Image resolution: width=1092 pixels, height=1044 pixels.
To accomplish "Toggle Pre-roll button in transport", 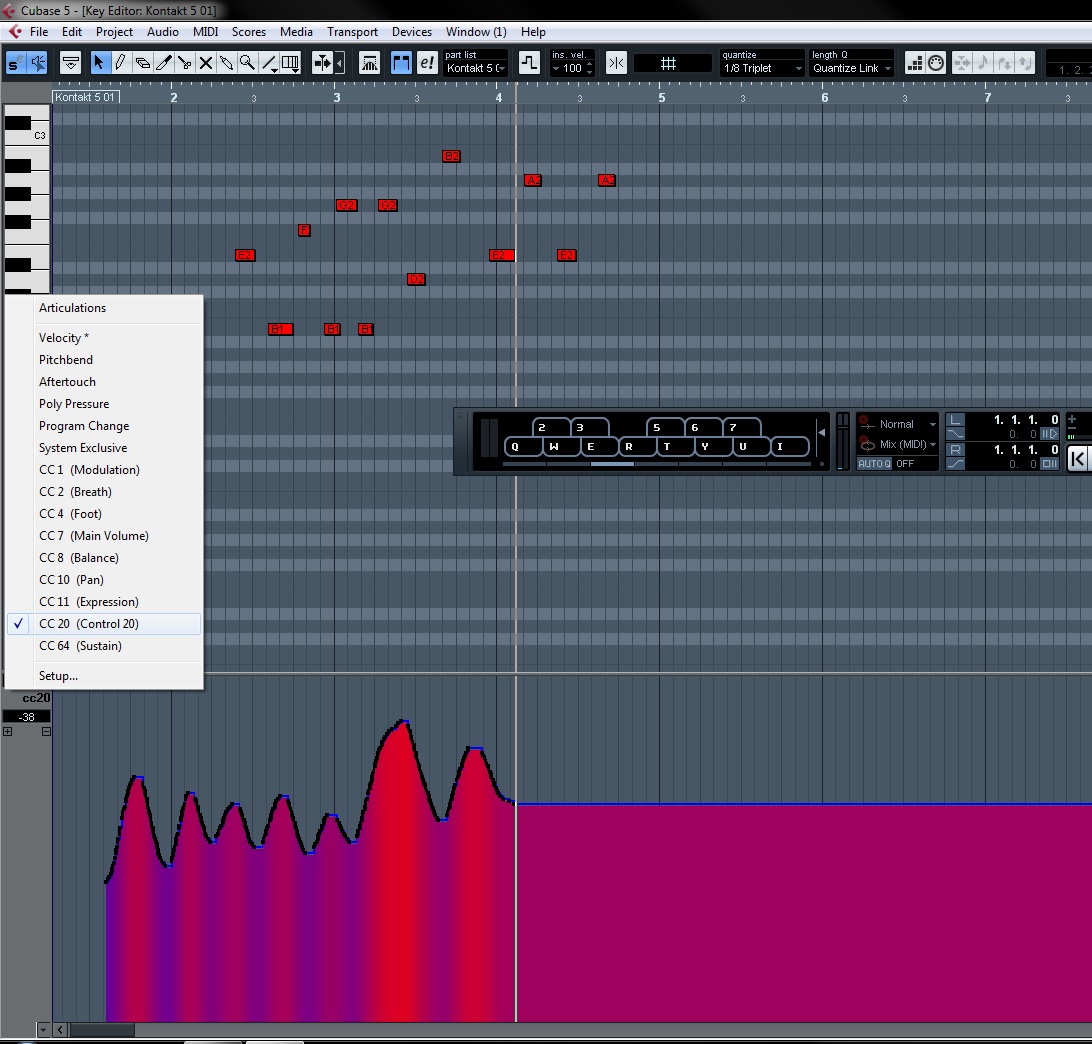I will coord(1049,434).
